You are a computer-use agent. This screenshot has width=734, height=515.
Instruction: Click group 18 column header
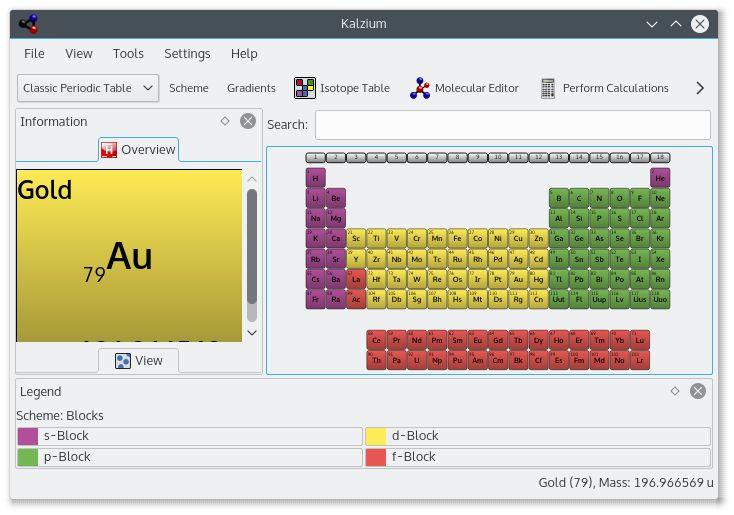[660, 157]
